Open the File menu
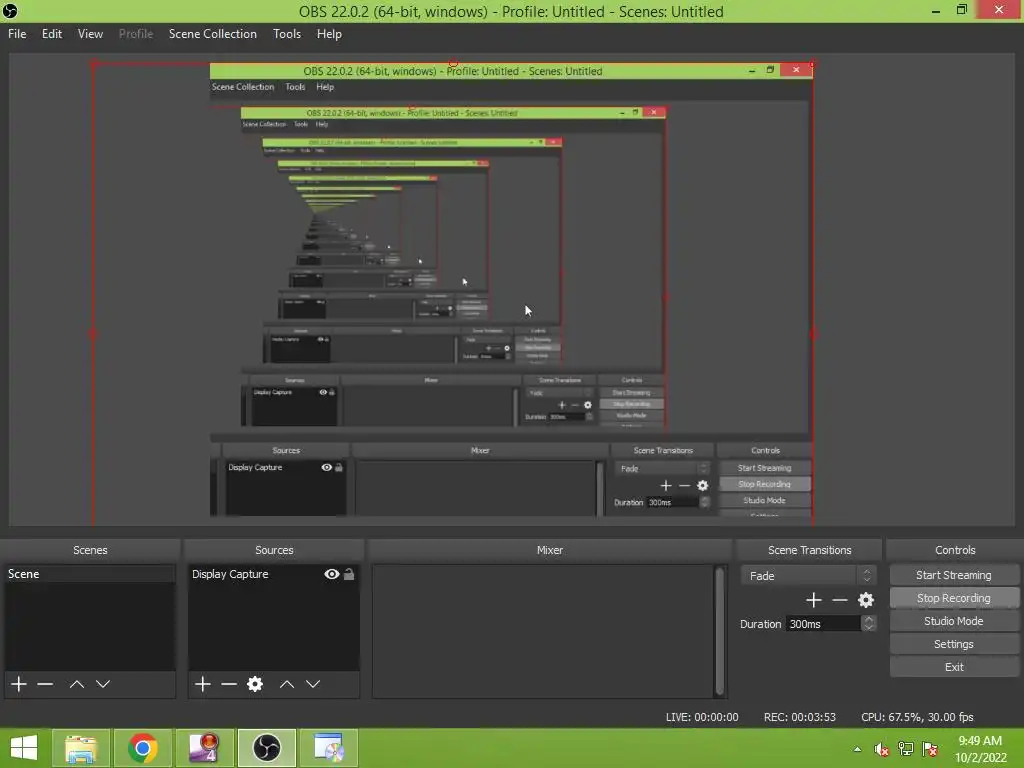This screenshot has width=1024, height=768. click(x=17, y=34)
